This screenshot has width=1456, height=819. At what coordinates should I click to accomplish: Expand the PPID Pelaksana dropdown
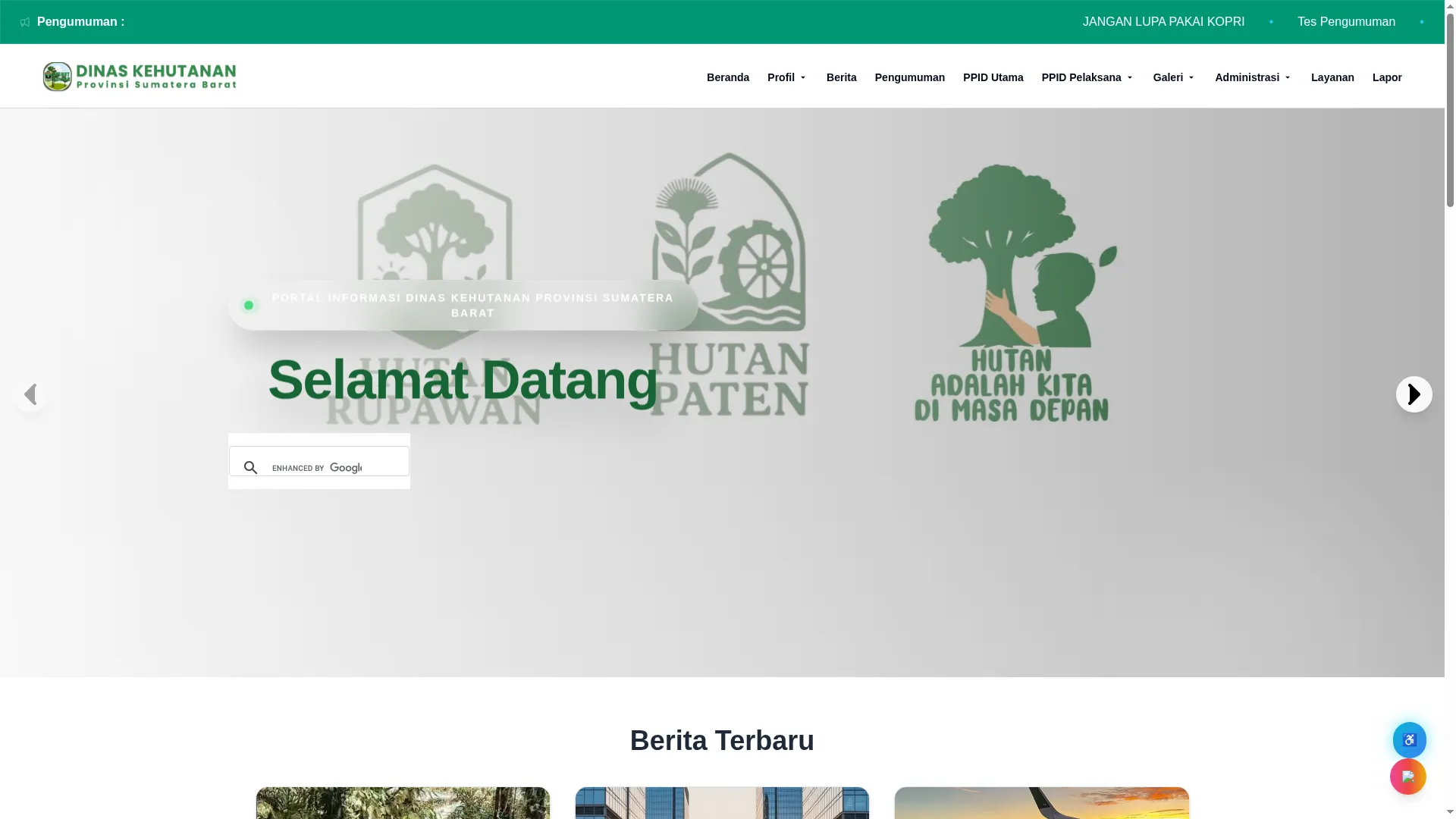click(x=1087, y=77)
